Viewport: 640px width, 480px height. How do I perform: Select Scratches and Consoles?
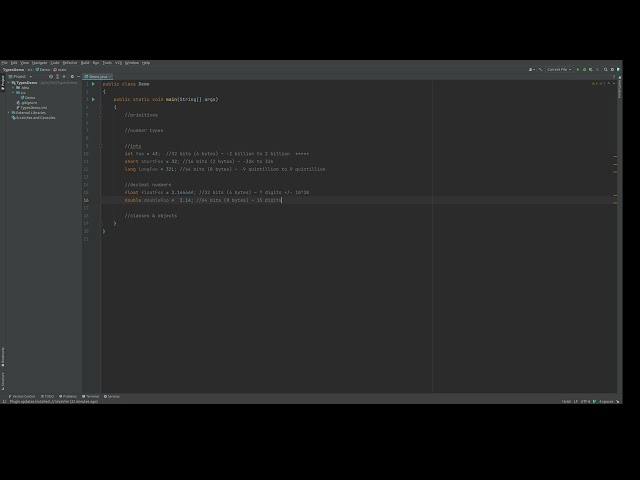tap(34, 118)
